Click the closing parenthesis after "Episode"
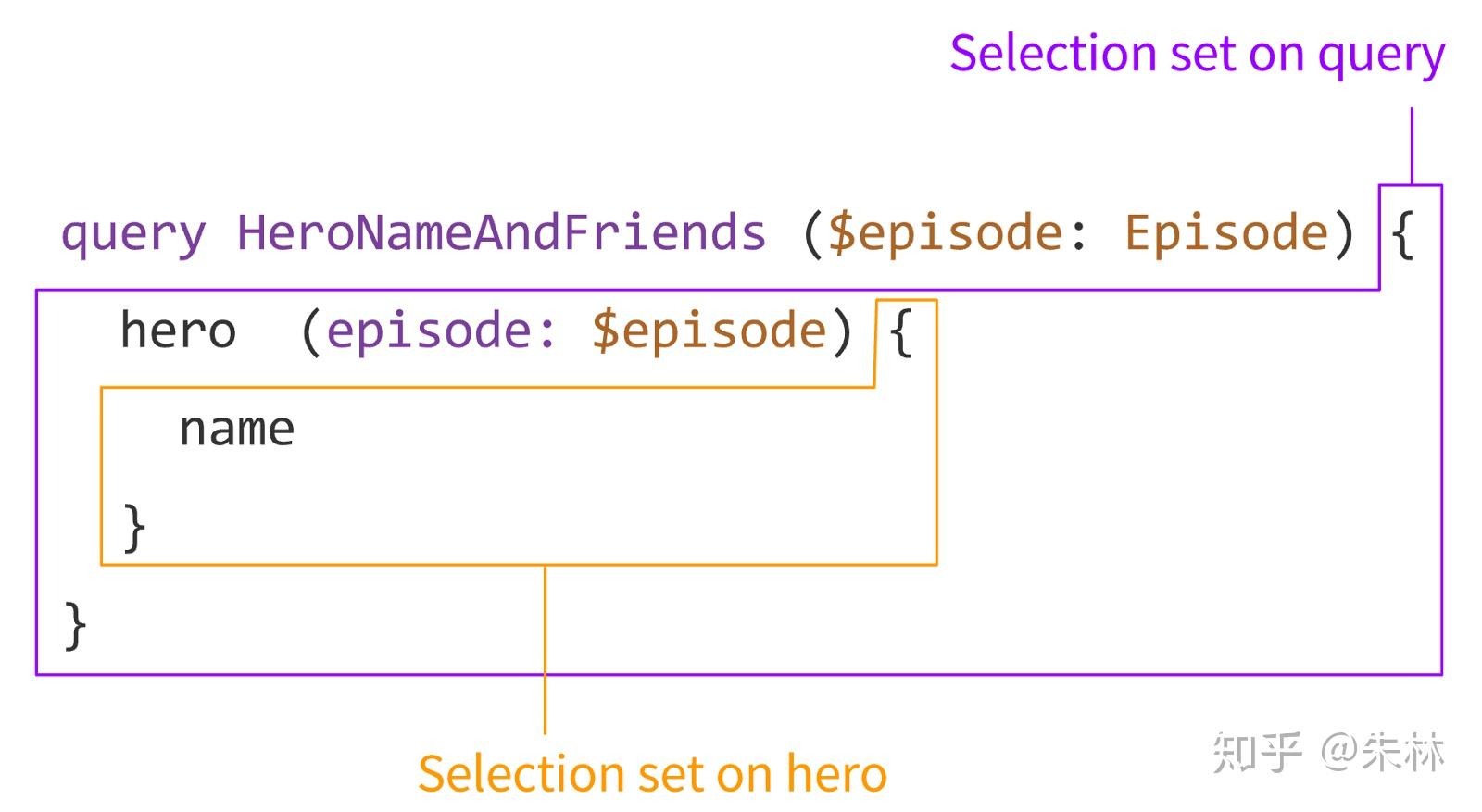This screenshot has width=1482, height=812. (1344, 232)
